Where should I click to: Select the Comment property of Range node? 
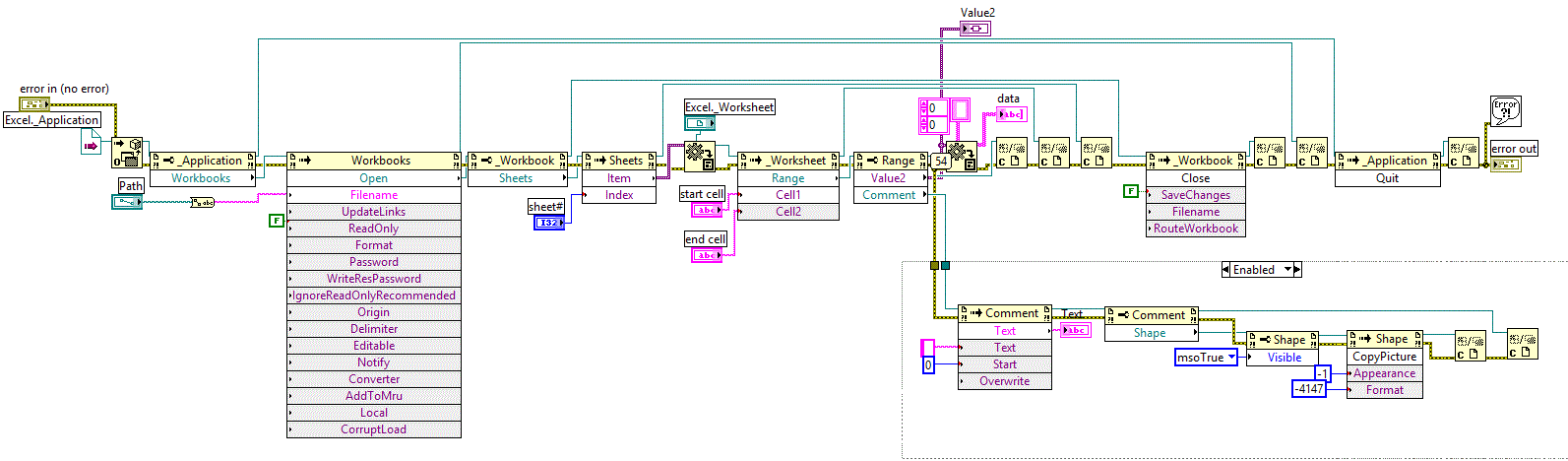tap(891, 195)
